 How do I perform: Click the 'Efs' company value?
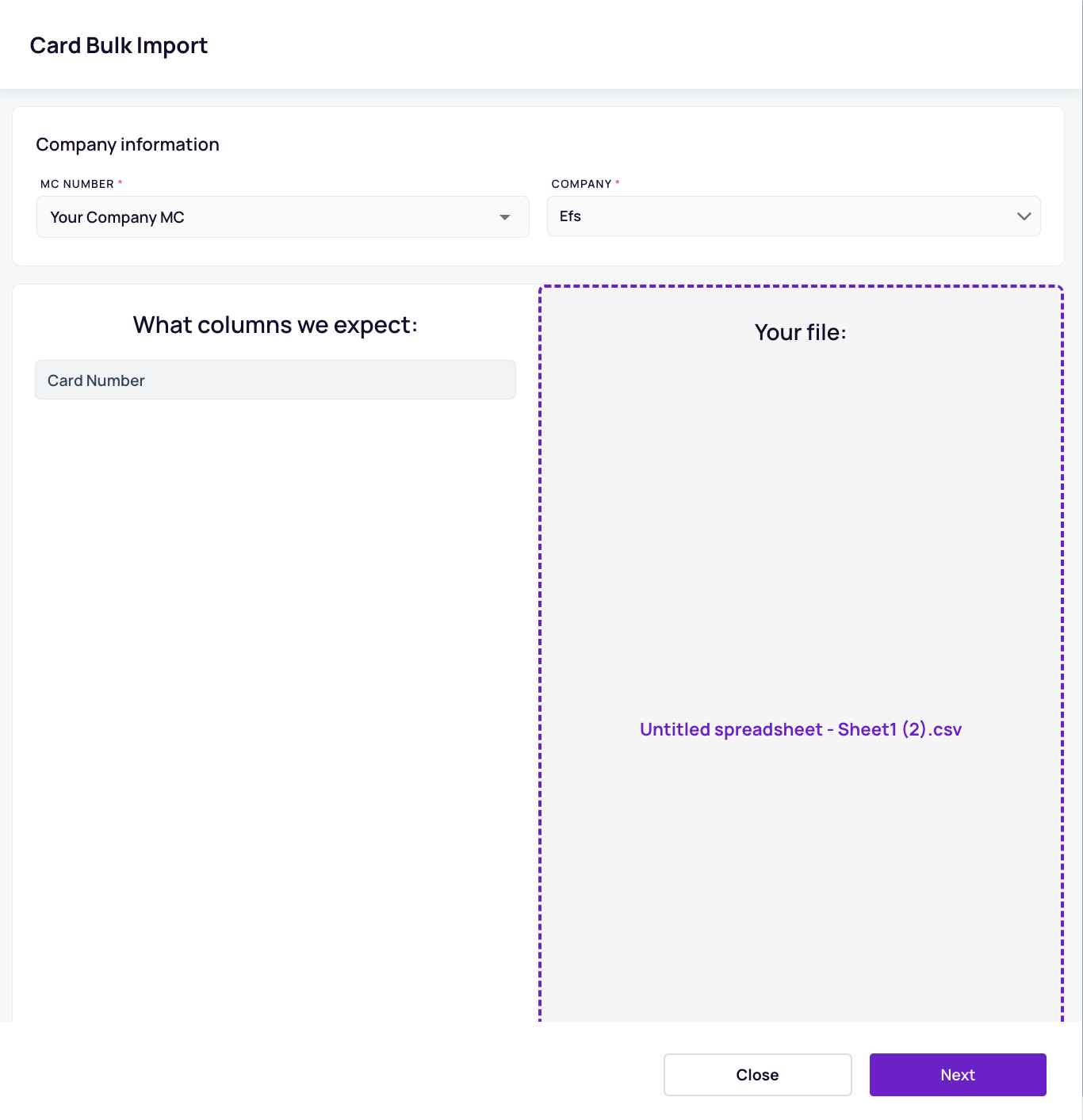coord(570,216)
